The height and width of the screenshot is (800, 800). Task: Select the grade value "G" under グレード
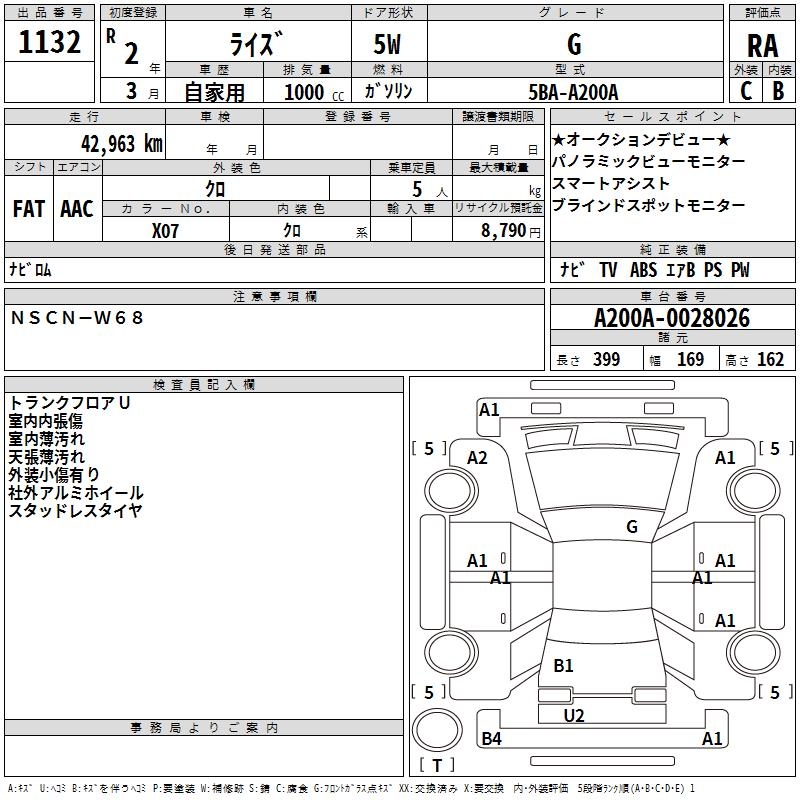click(574, 44)
